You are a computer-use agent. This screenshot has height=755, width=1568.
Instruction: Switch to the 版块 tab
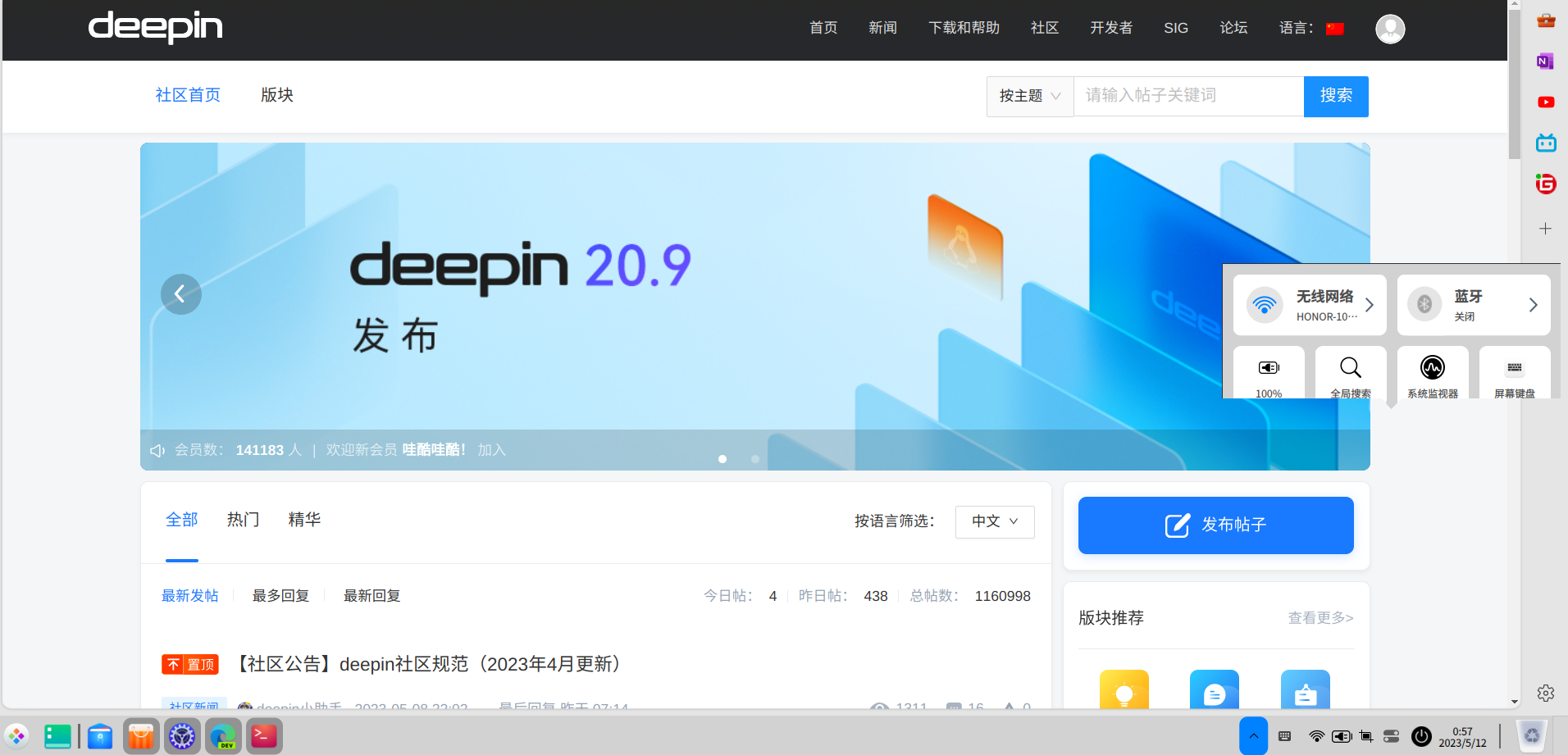tap(277, 95)
